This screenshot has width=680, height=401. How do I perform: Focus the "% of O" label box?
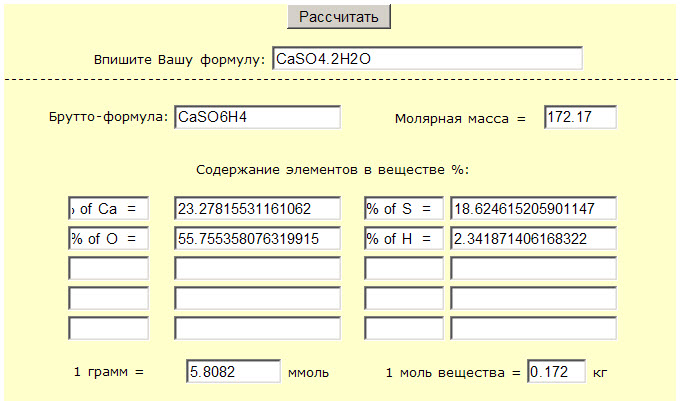(108, 239)
